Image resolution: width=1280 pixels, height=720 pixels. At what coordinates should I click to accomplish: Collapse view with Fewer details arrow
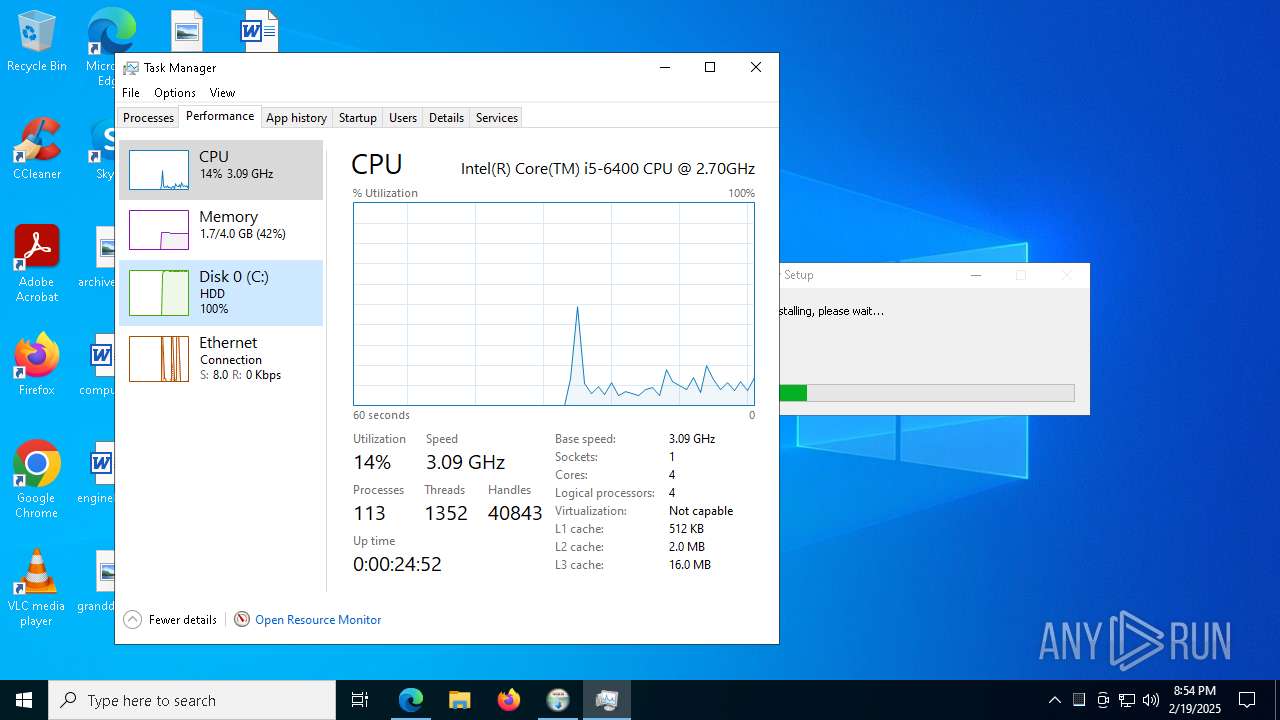[132, 620]
